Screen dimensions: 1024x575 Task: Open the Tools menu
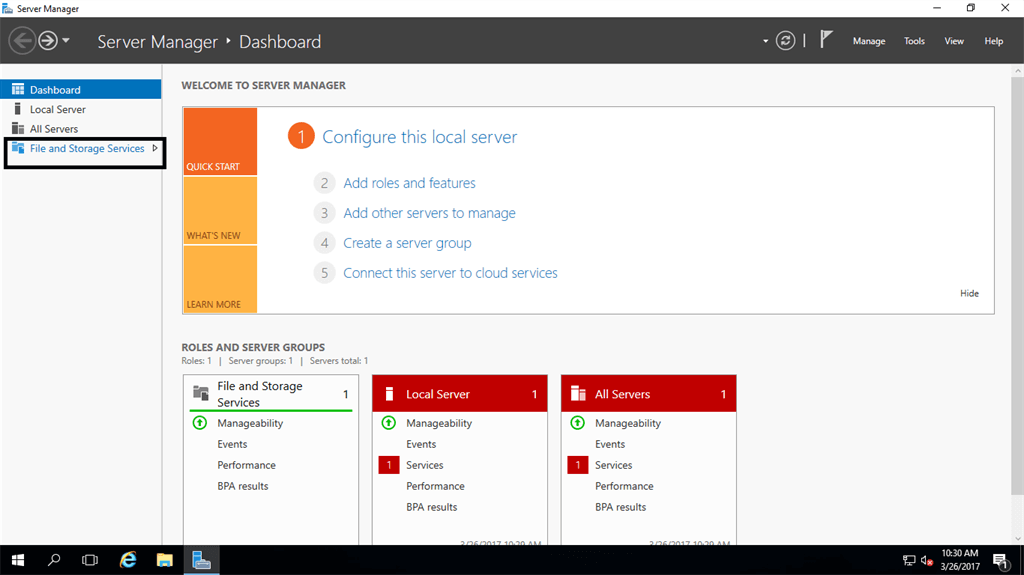click(x=914, y=41)
